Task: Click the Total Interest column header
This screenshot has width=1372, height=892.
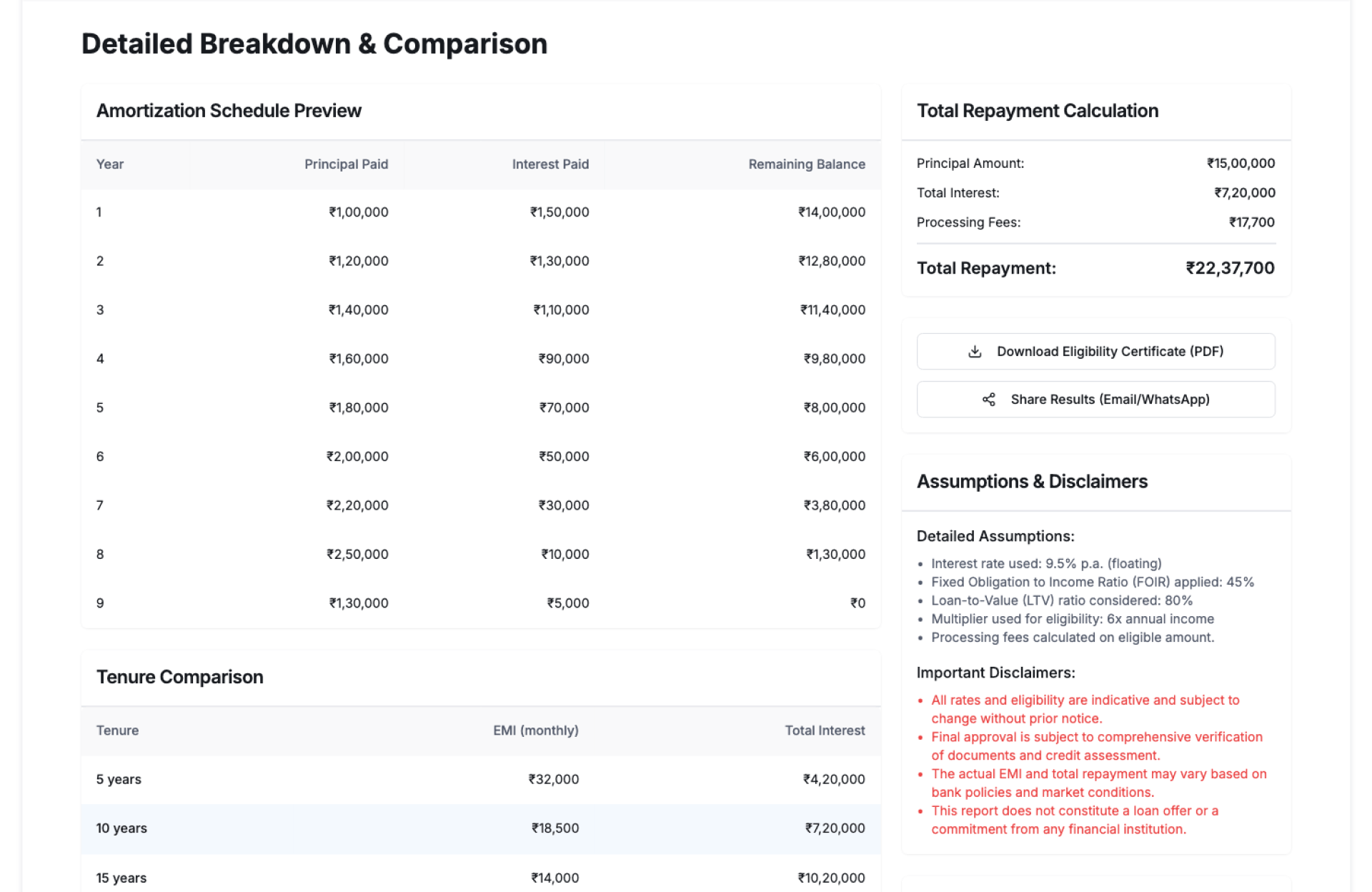Action: tap(825, 730)
